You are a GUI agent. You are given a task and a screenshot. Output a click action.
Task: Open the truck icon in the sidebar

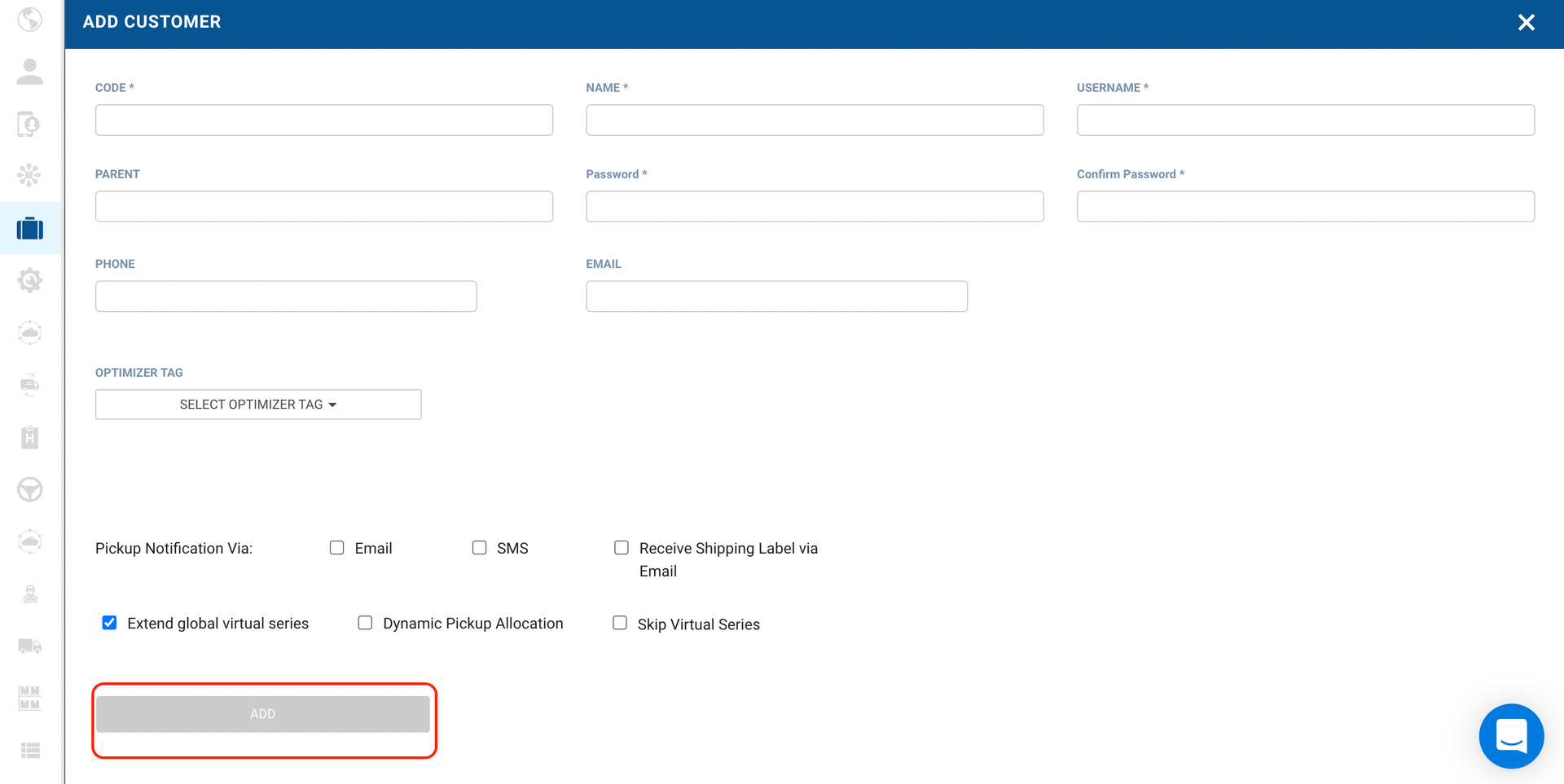click(x=30, y=646)
